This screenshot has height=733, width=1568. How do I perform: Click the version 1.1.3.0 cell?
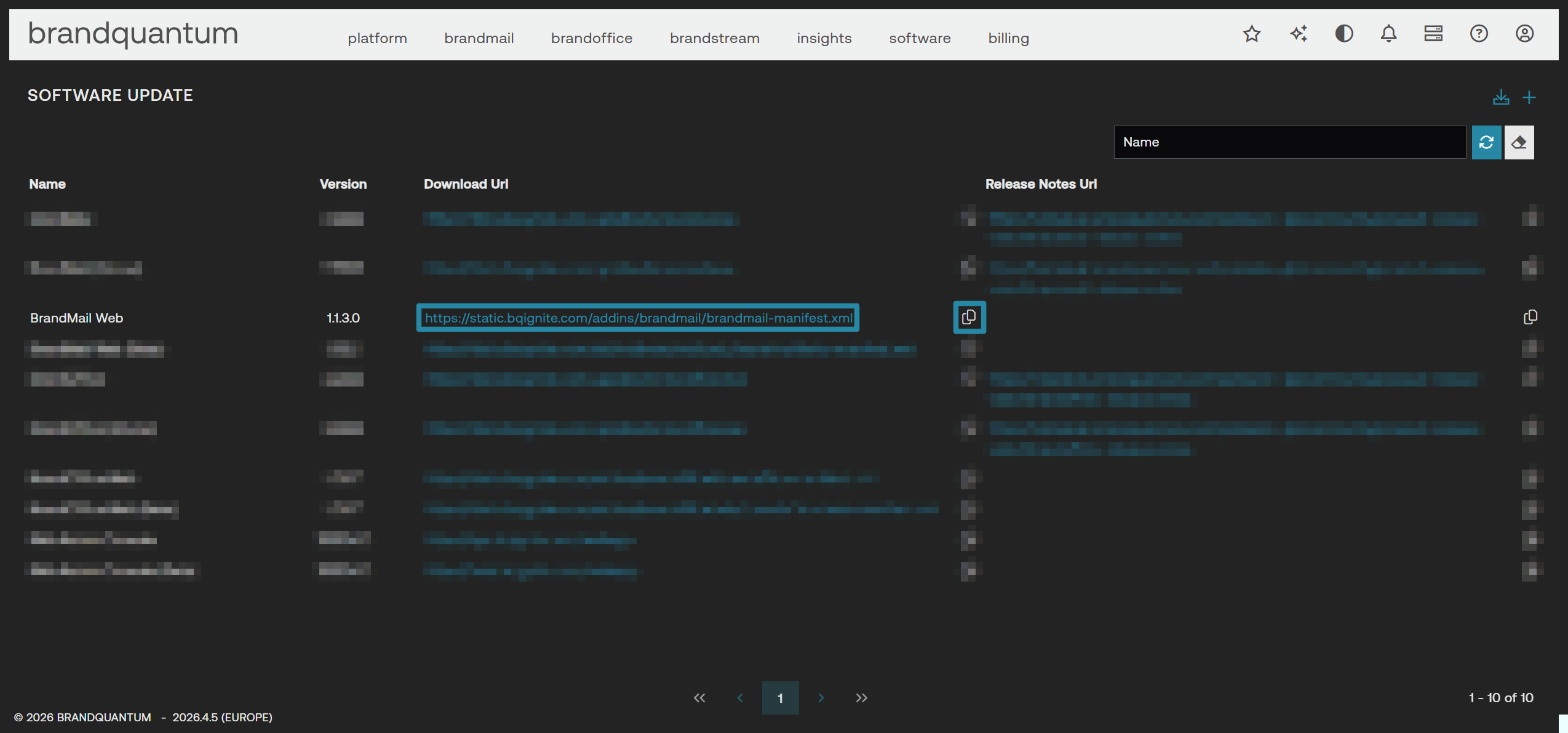pyautogui.click(x=343, y=318)
